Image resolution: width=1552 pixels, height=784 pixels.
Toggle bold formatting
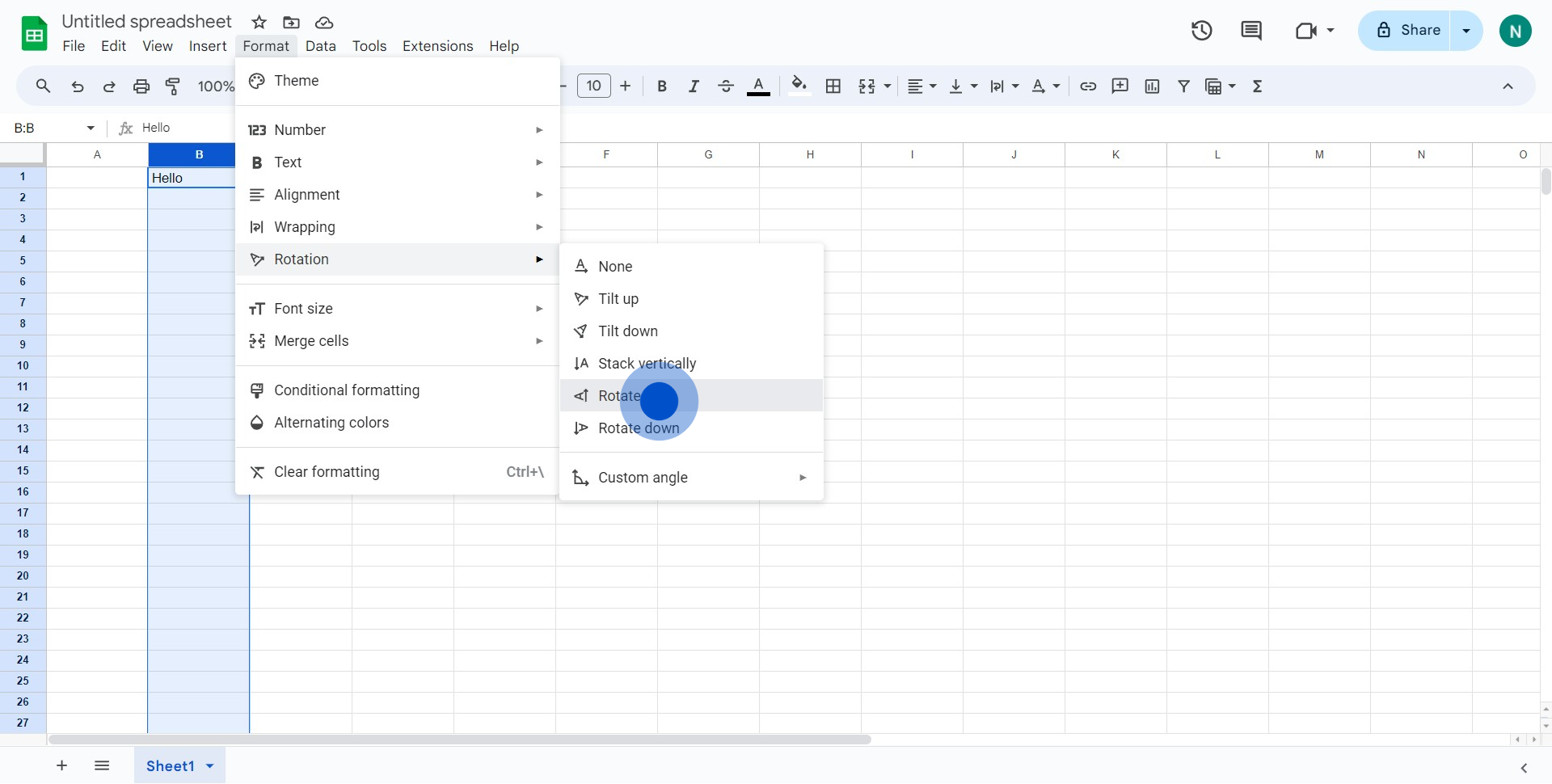(662, 86)
